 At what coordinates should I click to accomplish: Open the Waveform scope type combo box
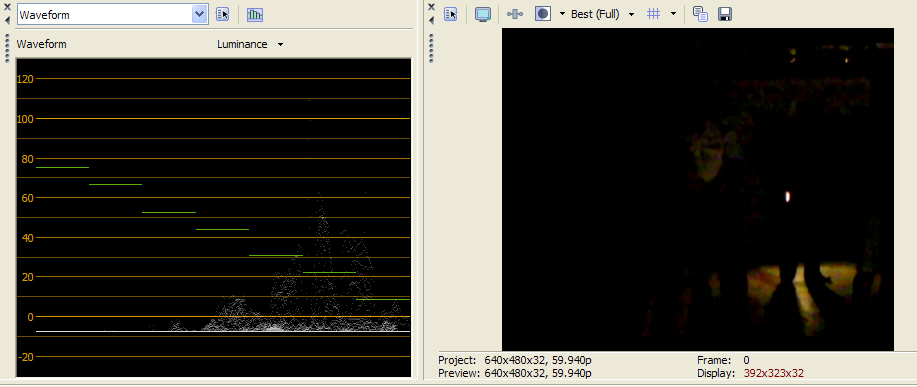(113, 15)
